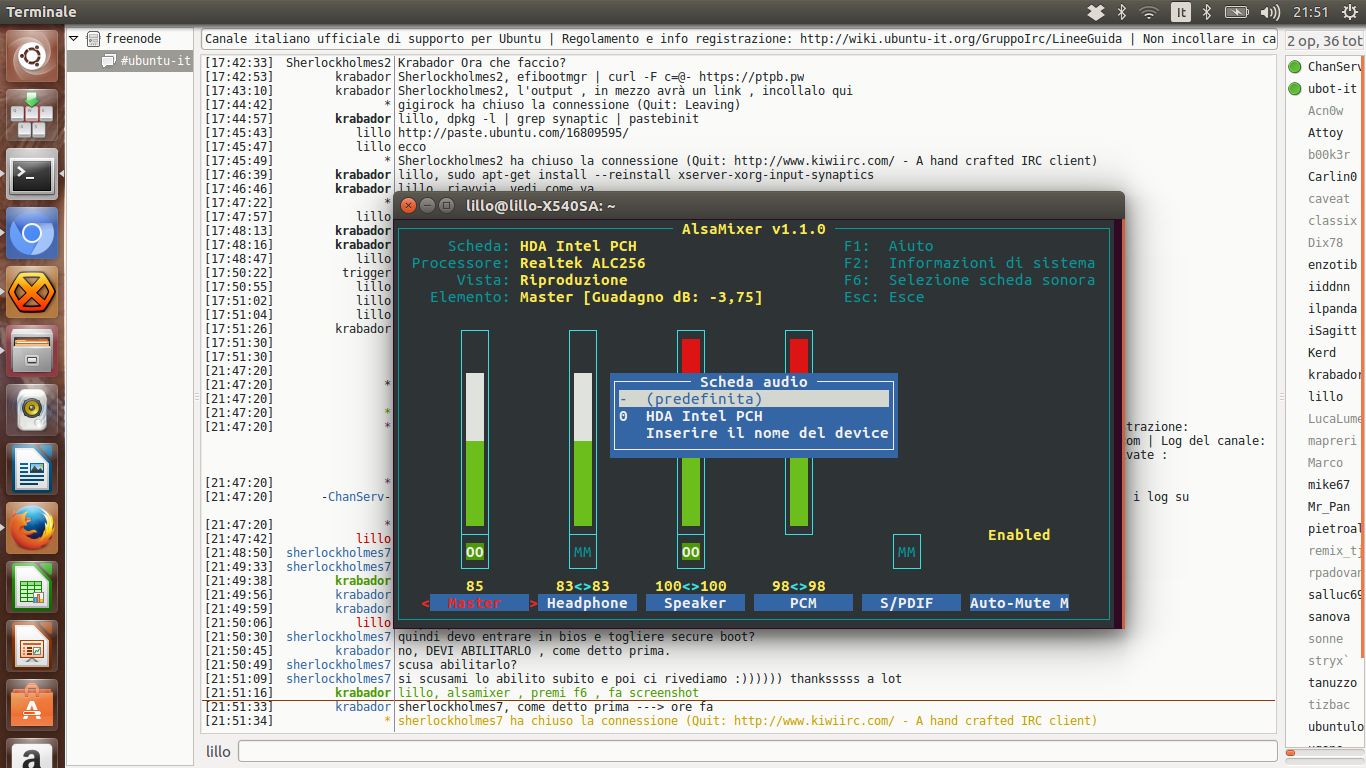Launch Chromium browser from the launcher
Screen dimensions: 1366x768
tap(32, 234)
